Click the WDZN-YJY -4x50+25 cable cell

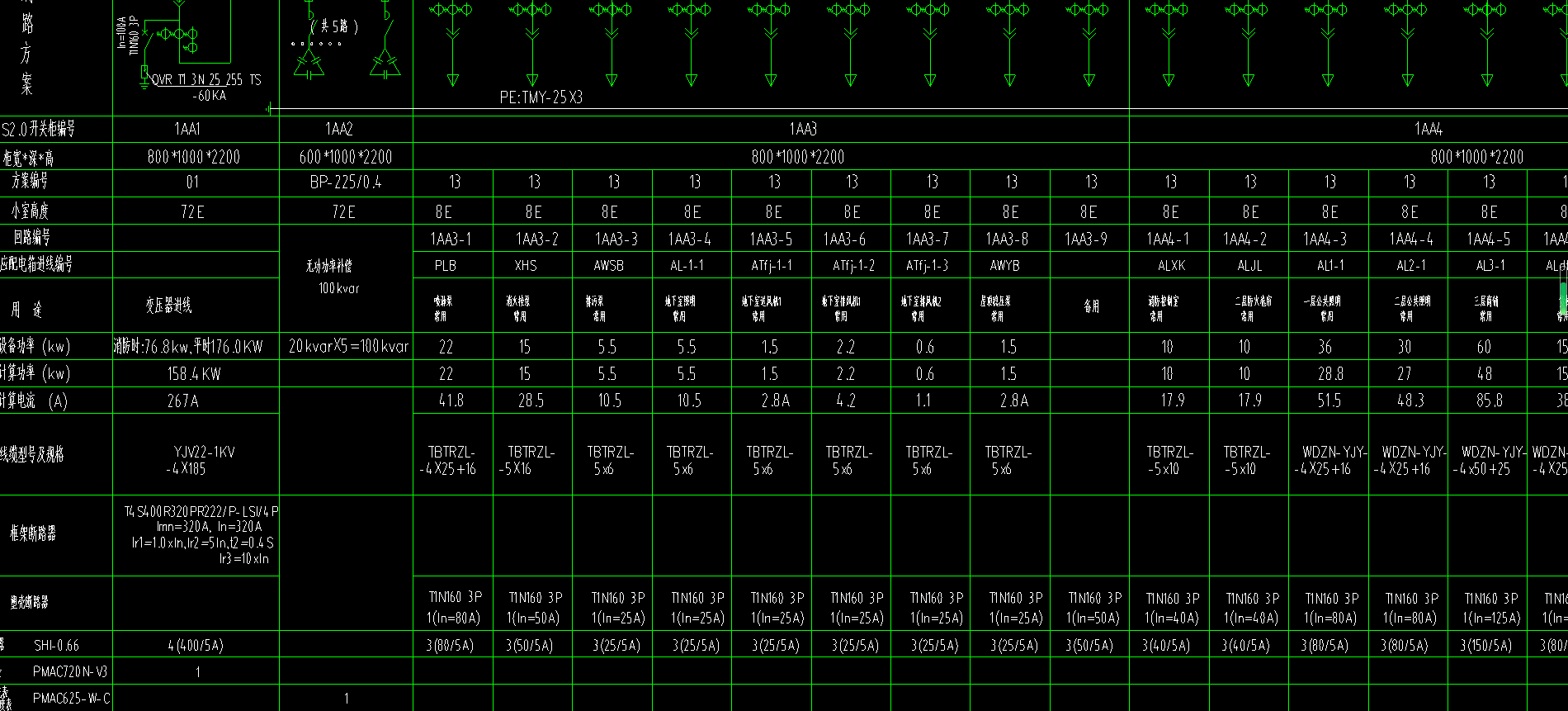pos(1490,461)
